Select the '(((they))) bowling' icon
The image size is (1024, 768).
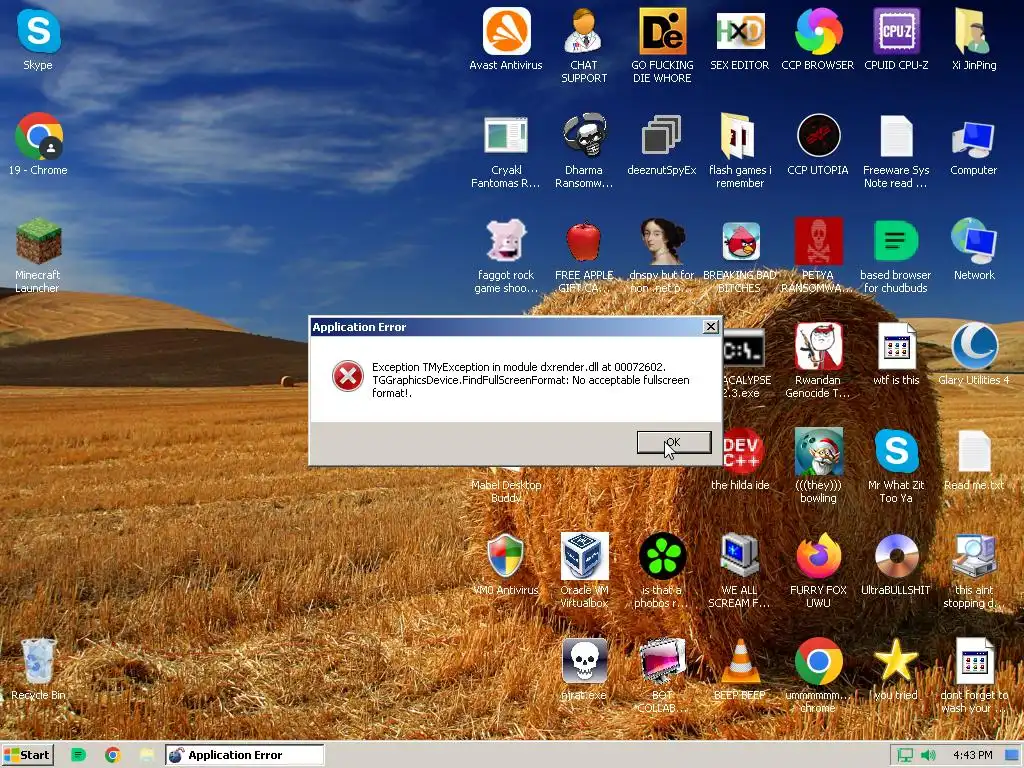[818, 452]
